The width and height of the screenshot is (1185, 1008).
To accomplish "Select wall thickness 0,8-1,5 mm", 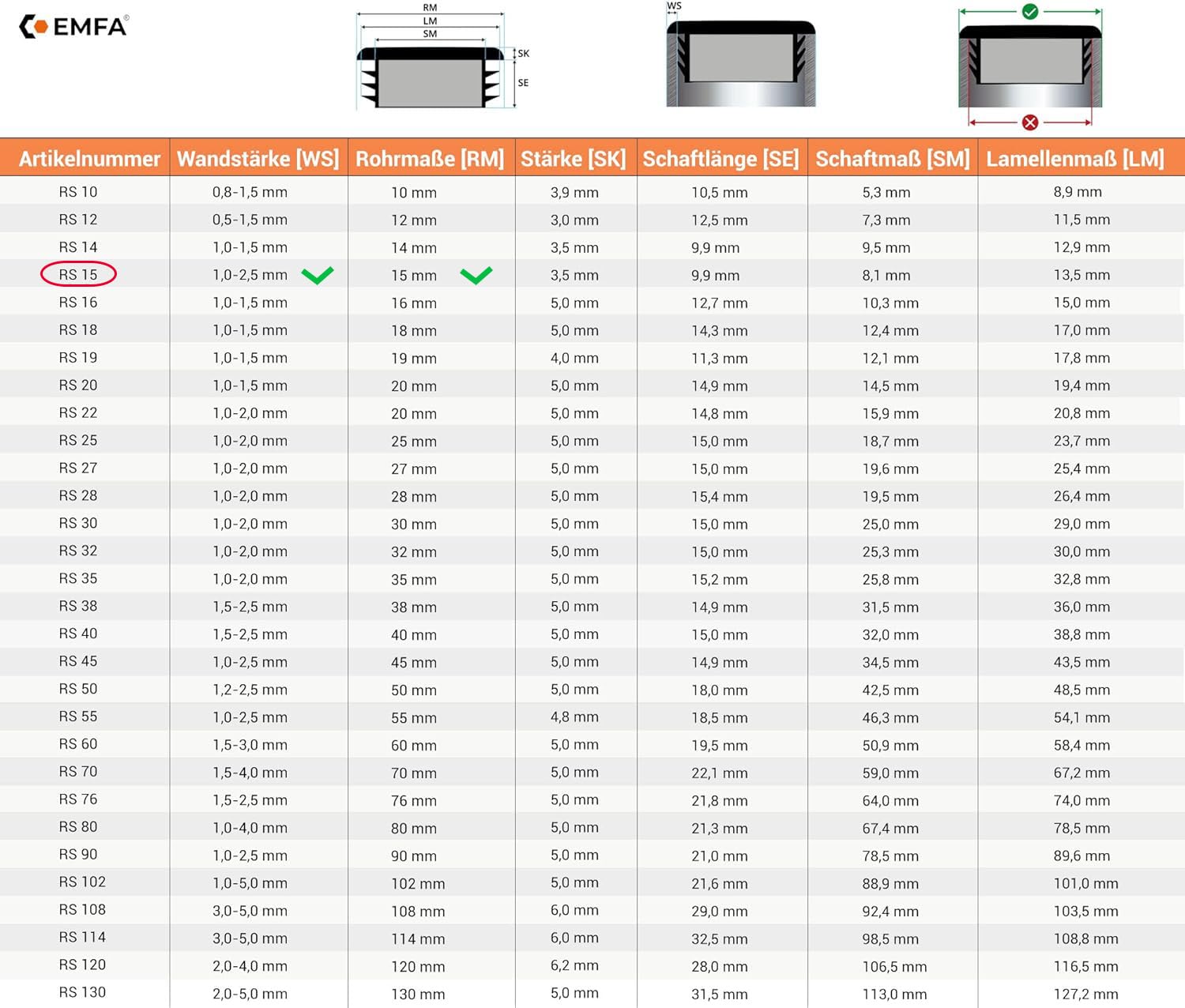I will click(x=250, y=192).
